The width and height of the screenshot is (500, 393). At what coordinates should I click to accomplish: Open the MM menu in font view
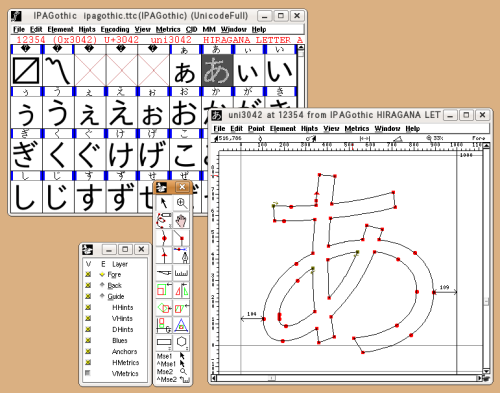point(209,29)
